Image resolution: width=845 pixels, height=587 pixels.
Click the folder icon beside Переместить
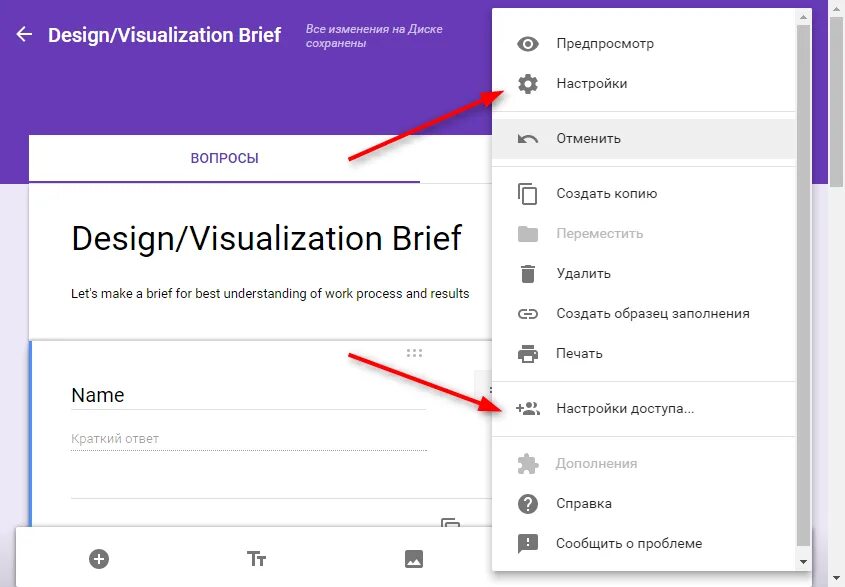click(528, 234)
